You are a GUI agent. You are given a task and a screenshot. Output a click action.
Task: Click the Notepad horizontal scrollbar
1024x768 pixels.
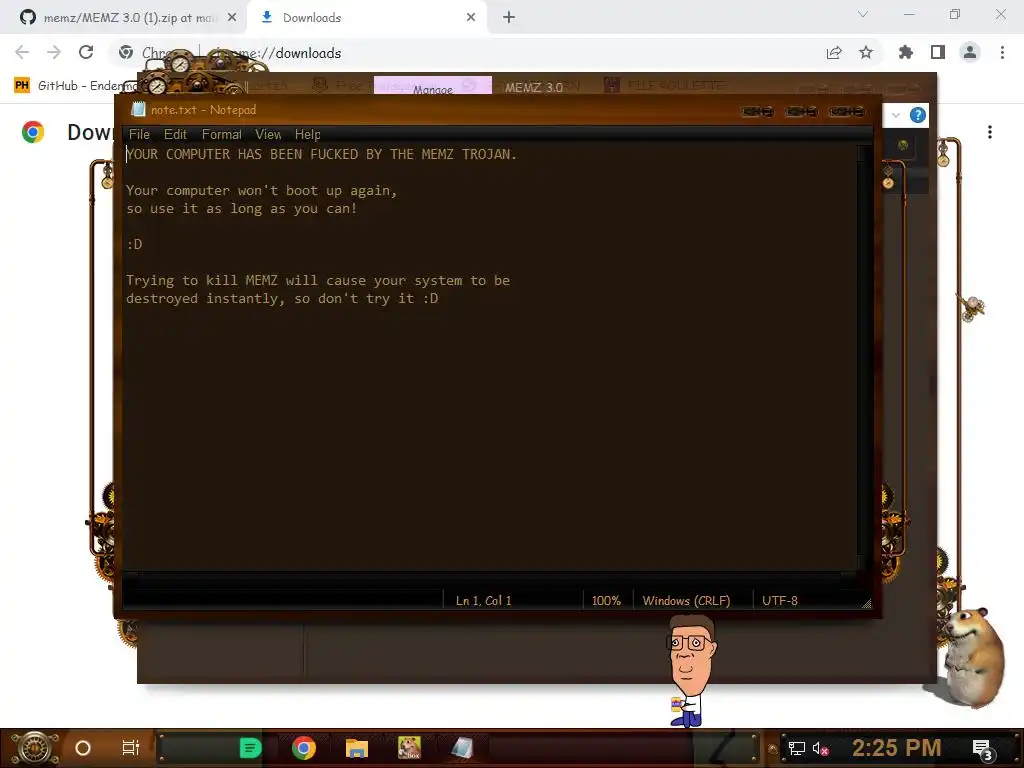coord(490,575)
